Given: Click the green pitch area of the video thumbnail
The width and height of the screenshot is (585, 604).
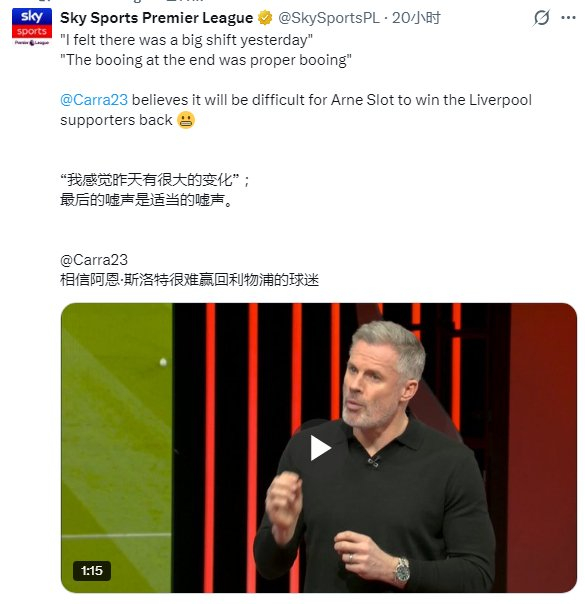Looking at the screenshot, I should 116,447.
